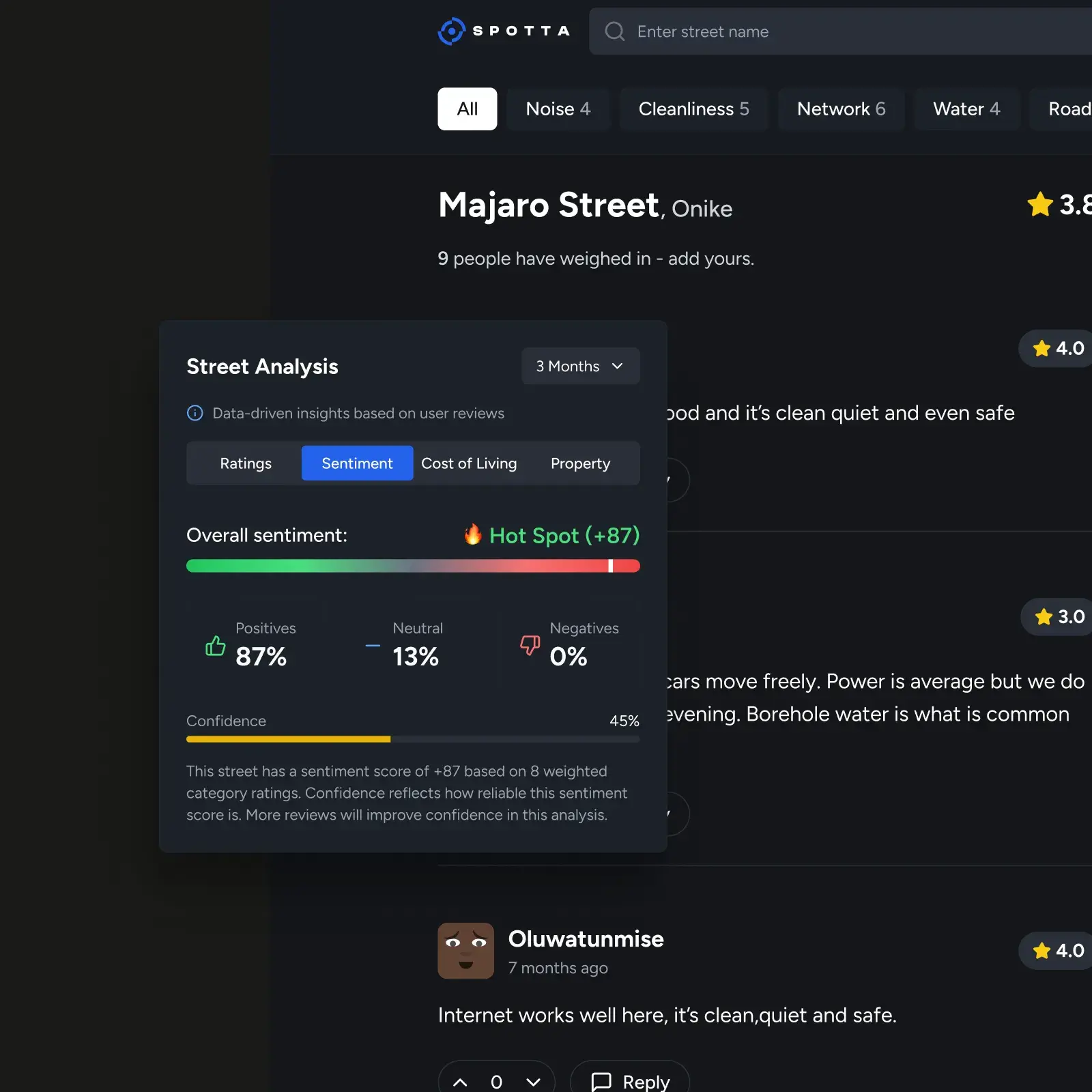The width and height of the screenshot is (1092, 1092).
Task: Click the speech bubble icon in the Reply button
Action: [599, 1082]
